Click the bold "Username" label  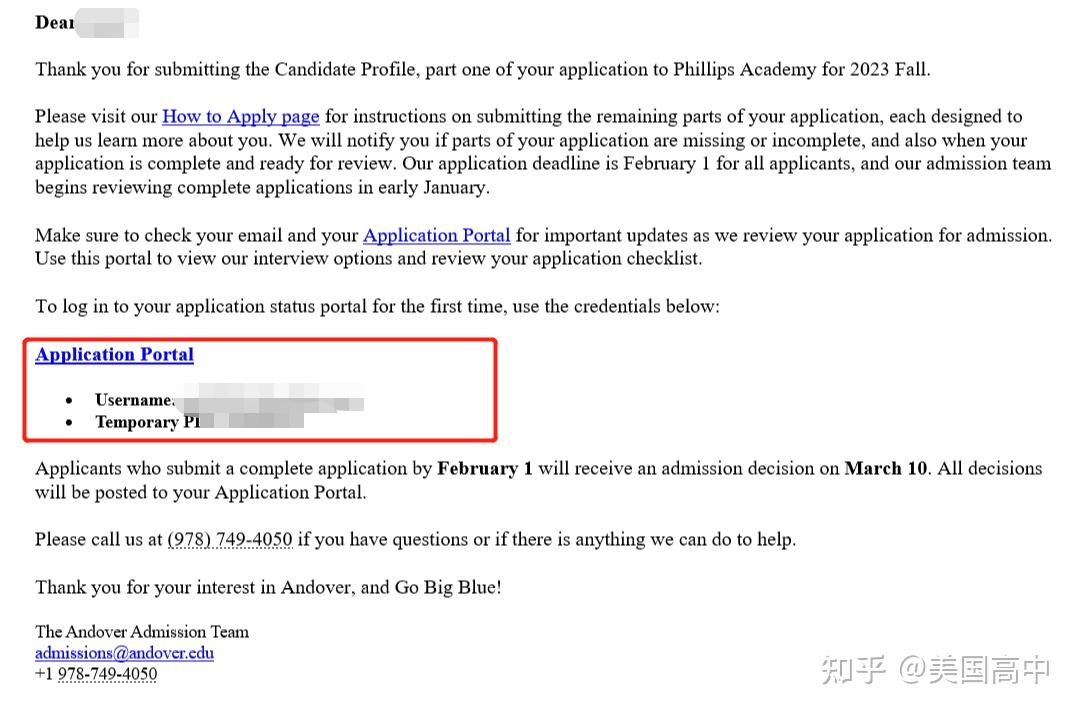coord(133,400)
